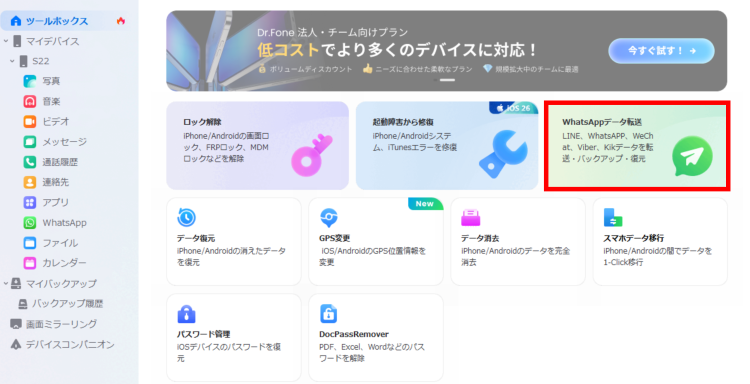Open the WhatsAppデータ転送 card
The height and width of the screenshot is (384, 750).
tap(637, 145)
